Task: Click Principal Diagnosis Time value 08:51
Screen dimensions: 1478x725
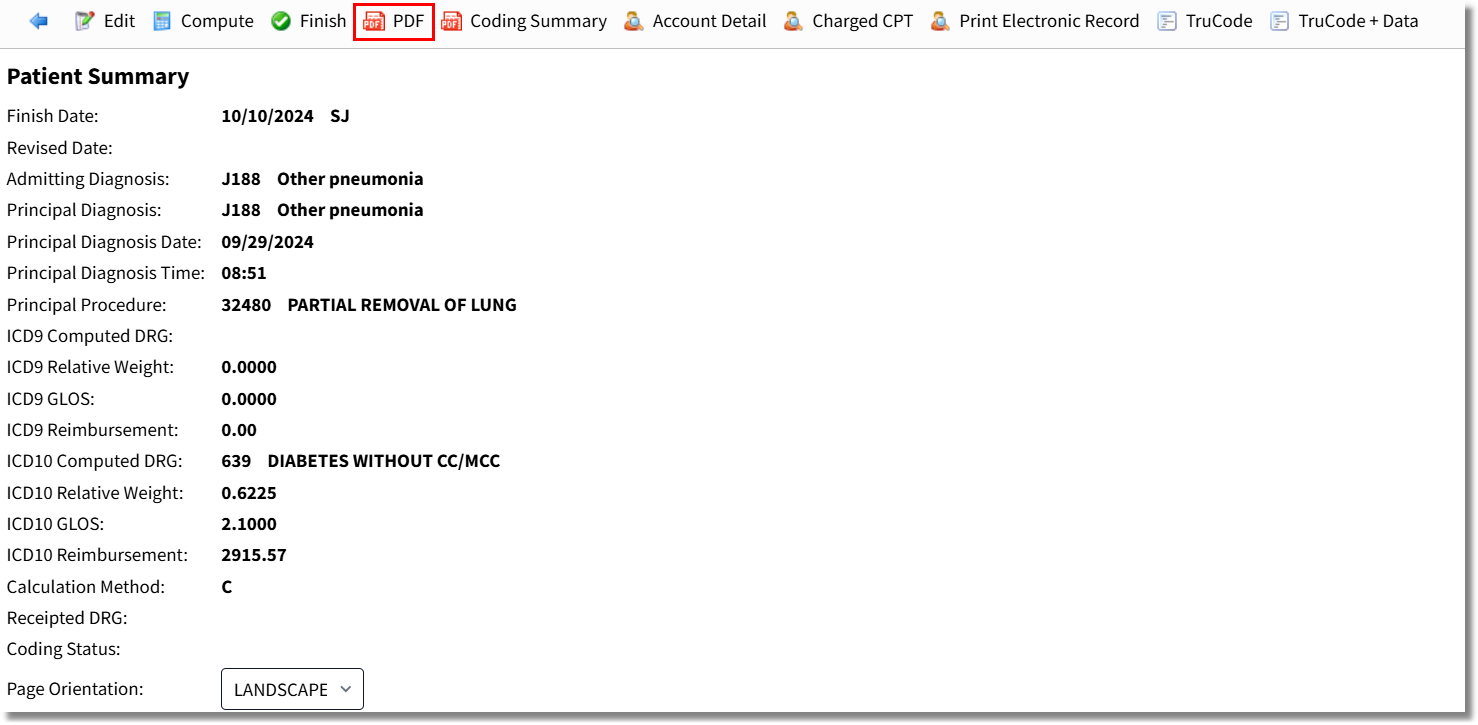Action: point(244,273)
